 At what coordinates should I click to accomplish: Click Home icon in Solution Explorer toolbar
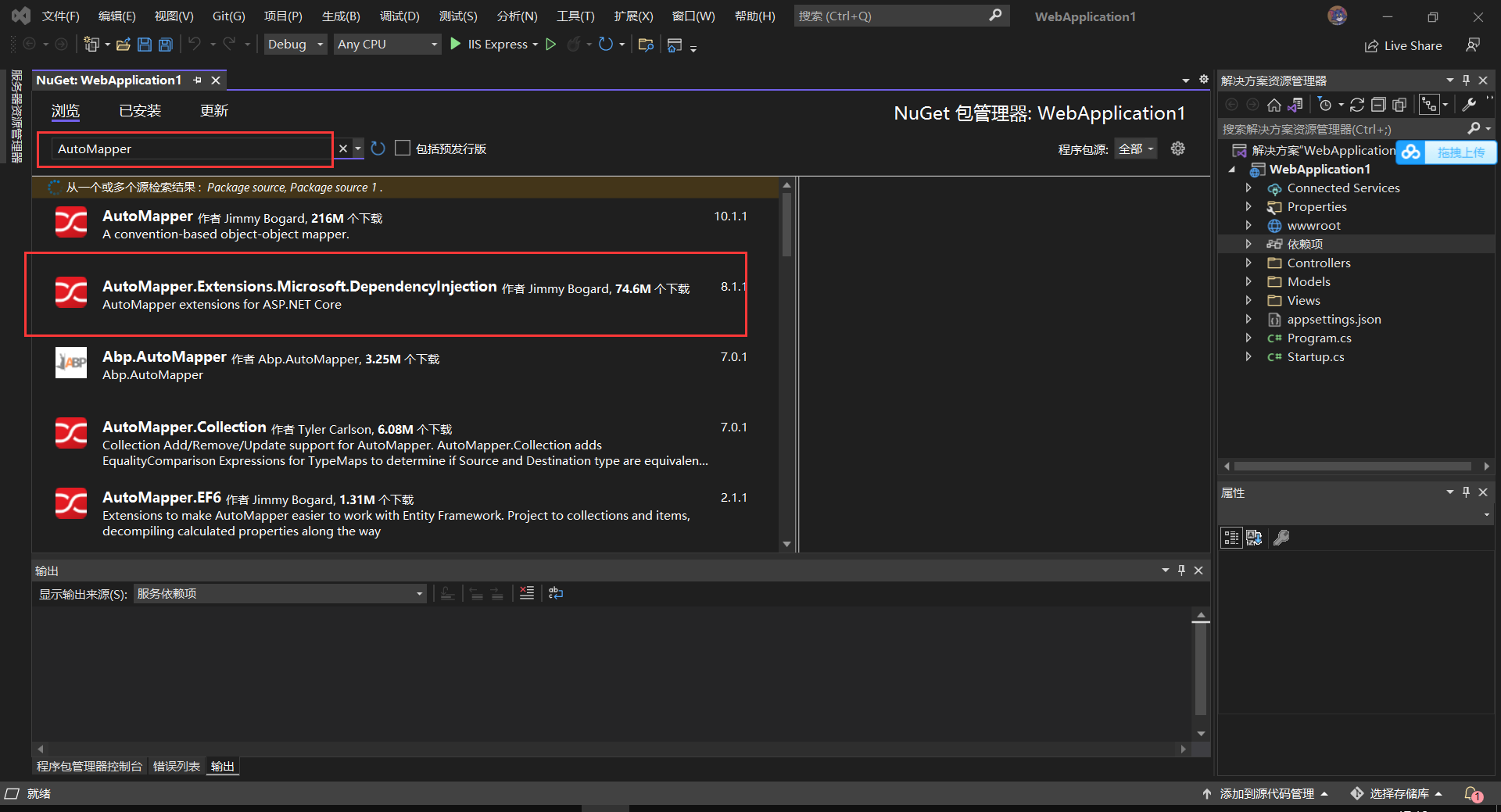click(1274, 105)
